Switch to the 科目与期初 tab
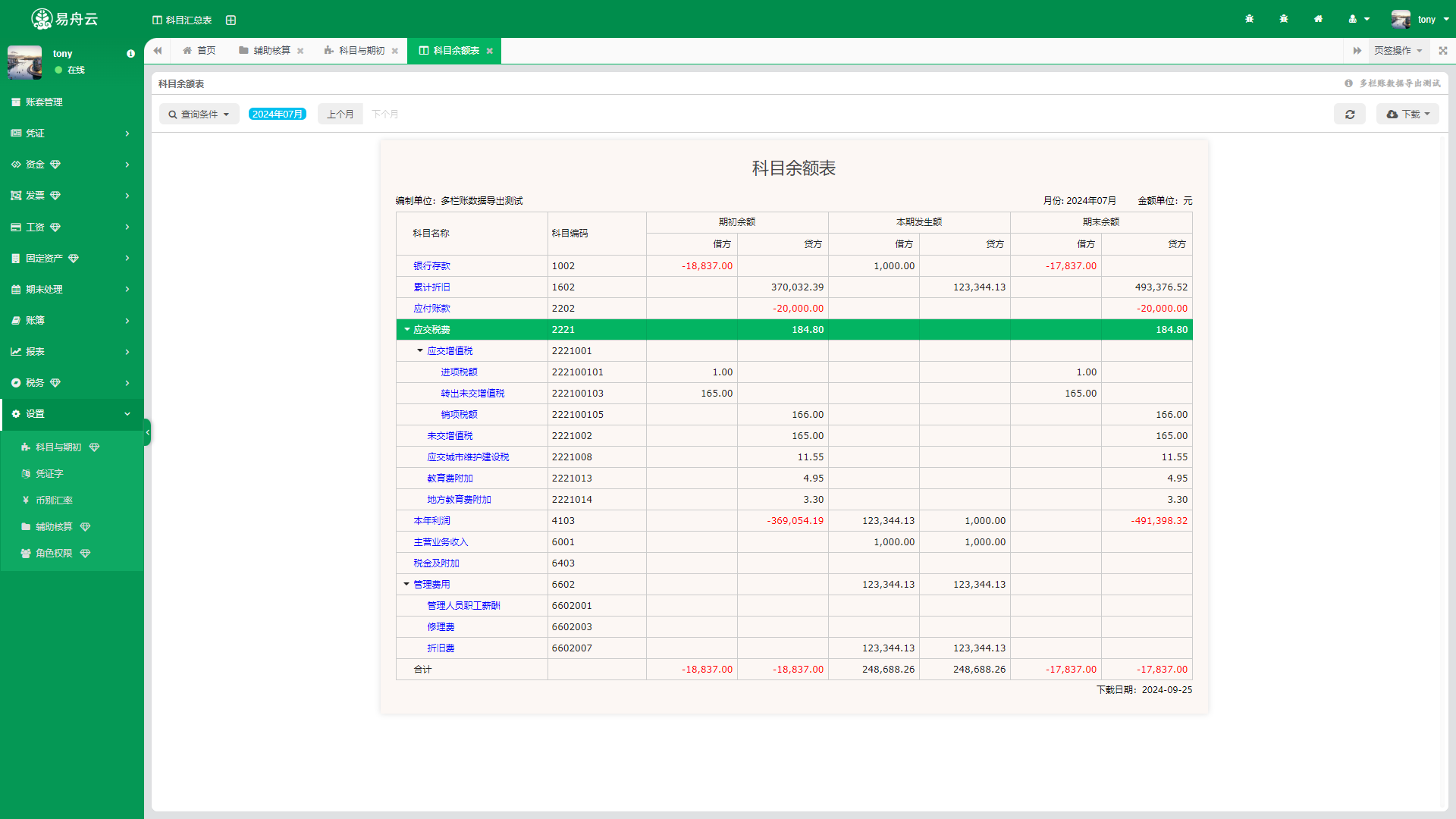 [354, 51]
